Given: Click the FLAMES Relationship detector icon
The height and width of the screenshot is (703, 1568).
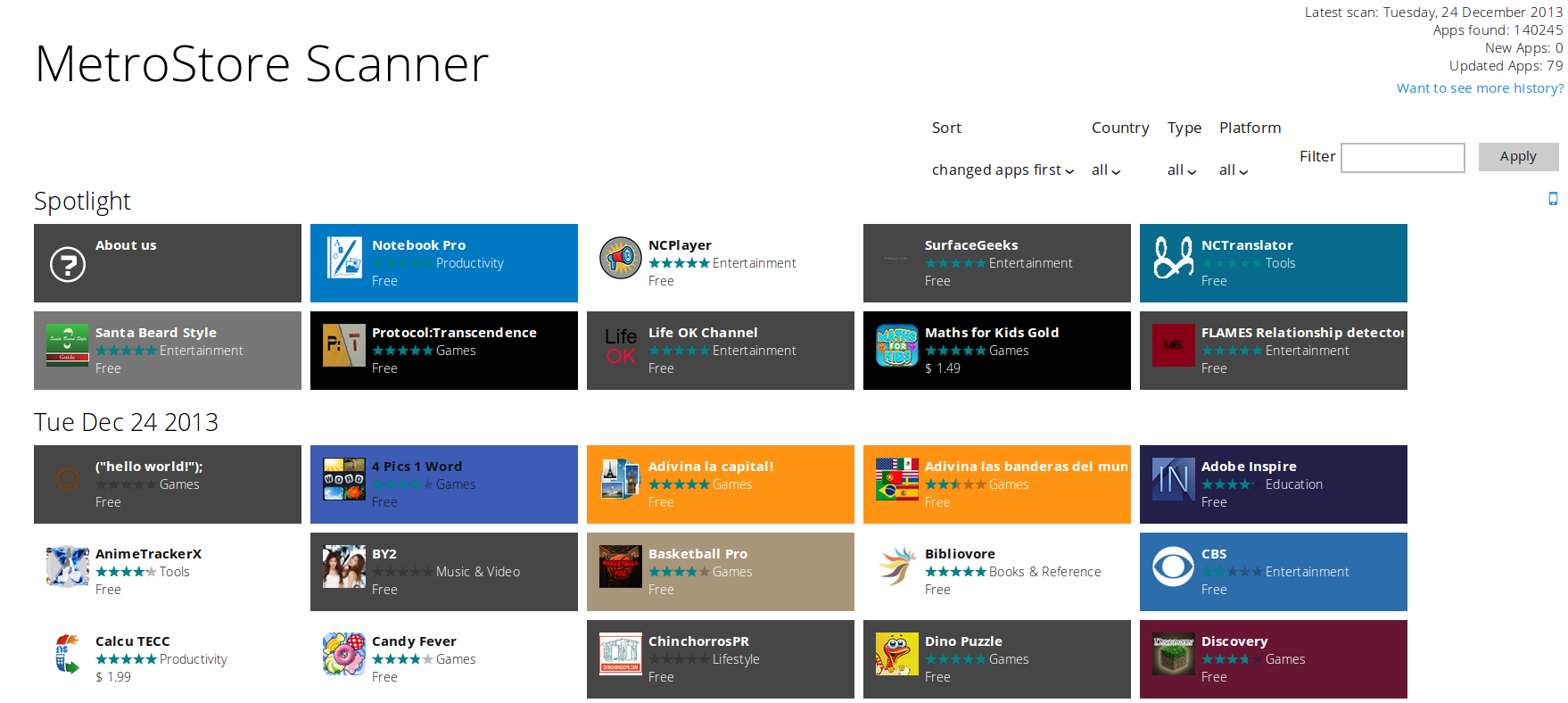Looking at the screenshot, I should click(1174, 345).
